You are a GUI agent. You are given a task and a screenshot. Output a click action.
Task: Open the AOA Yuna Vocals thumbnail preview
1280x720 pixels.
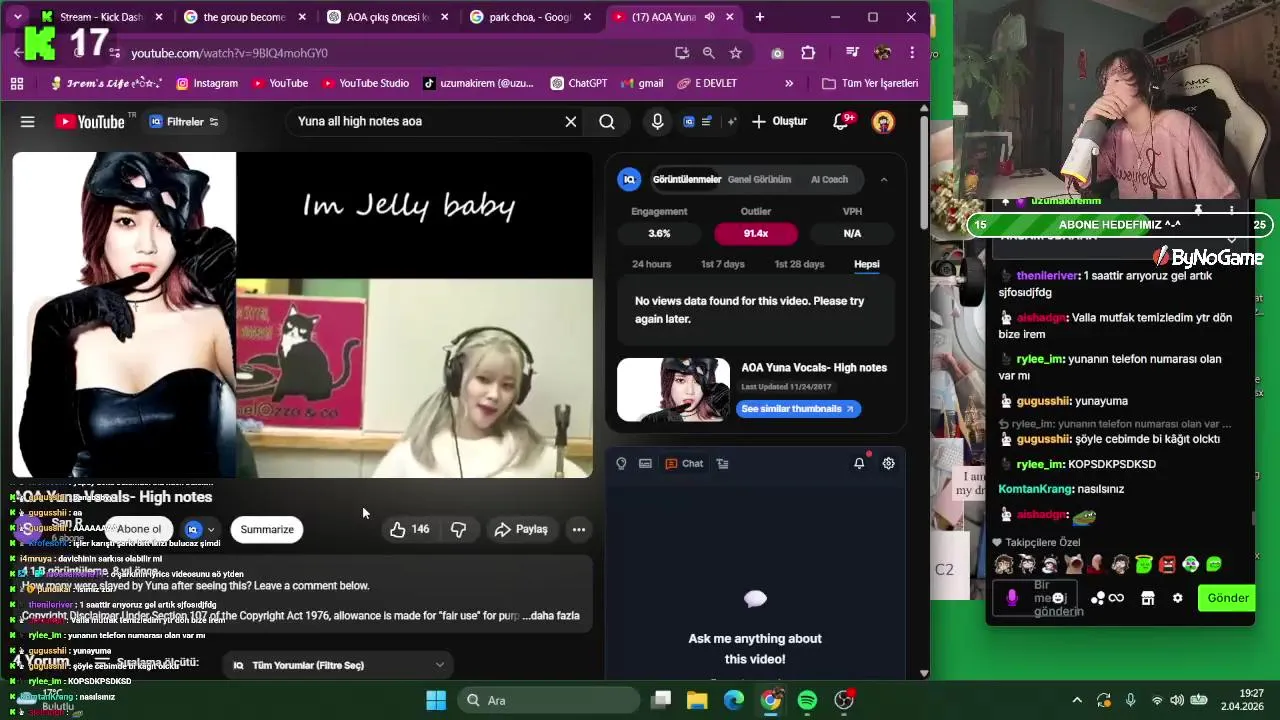674,390
